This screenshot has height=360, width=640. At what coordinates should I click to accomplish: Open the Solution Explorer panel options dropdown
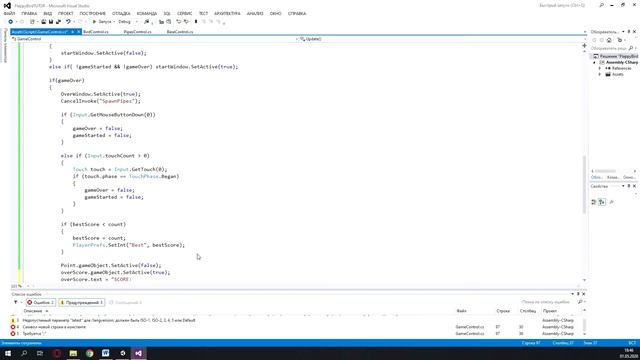tap(623, 31)
